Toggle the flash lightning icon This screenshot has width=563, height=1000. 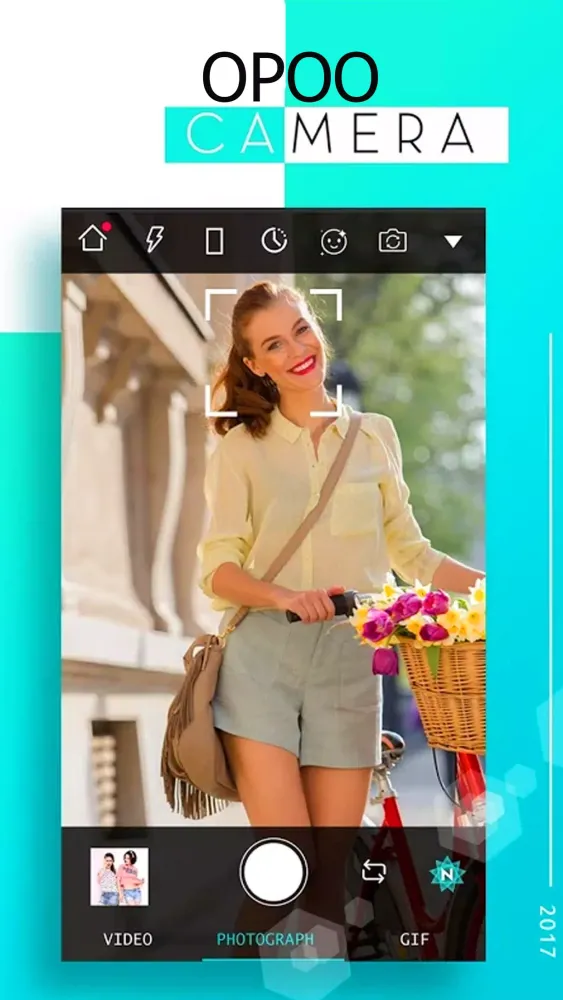(154, 240)
